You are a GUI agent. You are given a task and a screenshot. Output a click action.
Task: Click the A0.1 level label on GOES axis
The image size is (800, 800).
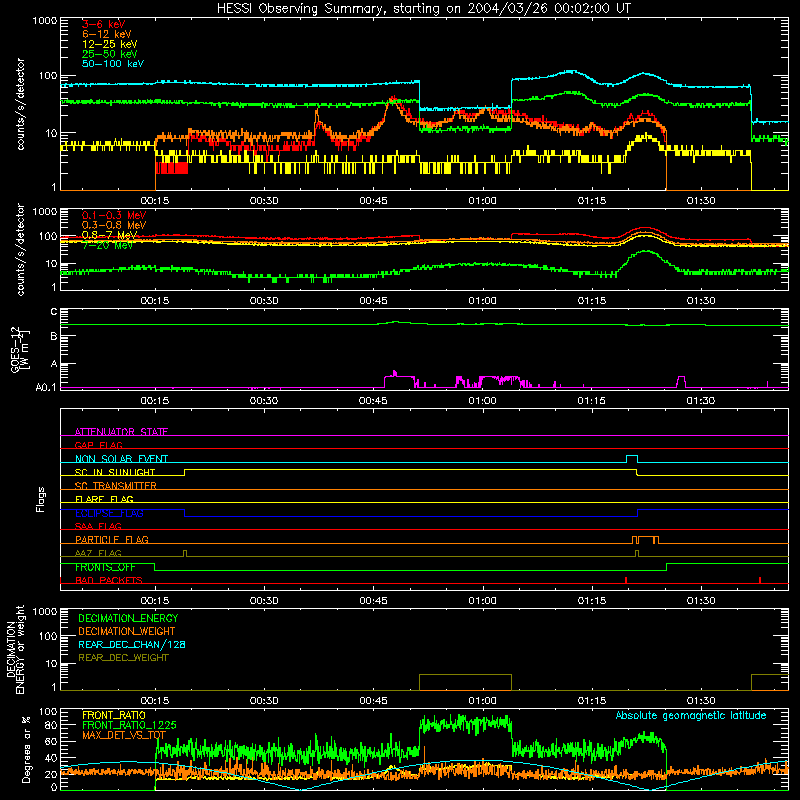tap(45, 388)
